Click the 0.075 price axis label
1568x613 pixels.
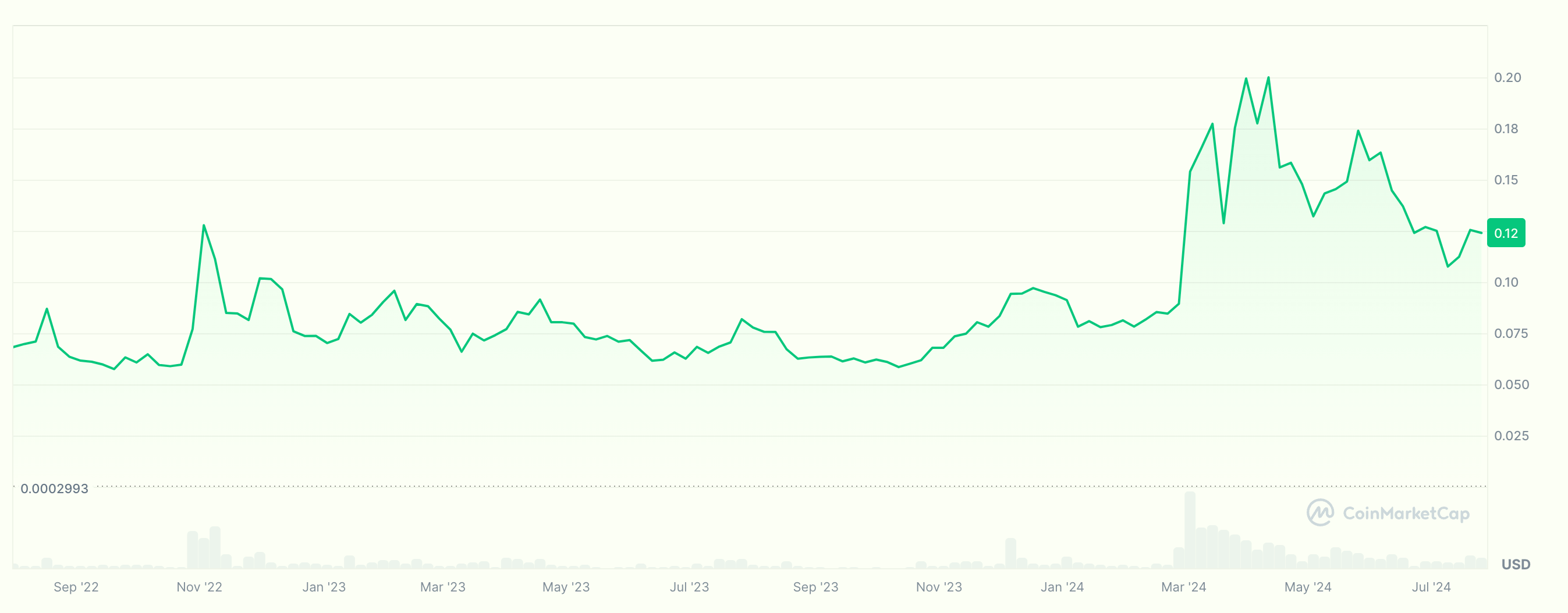pos(1510,334)
